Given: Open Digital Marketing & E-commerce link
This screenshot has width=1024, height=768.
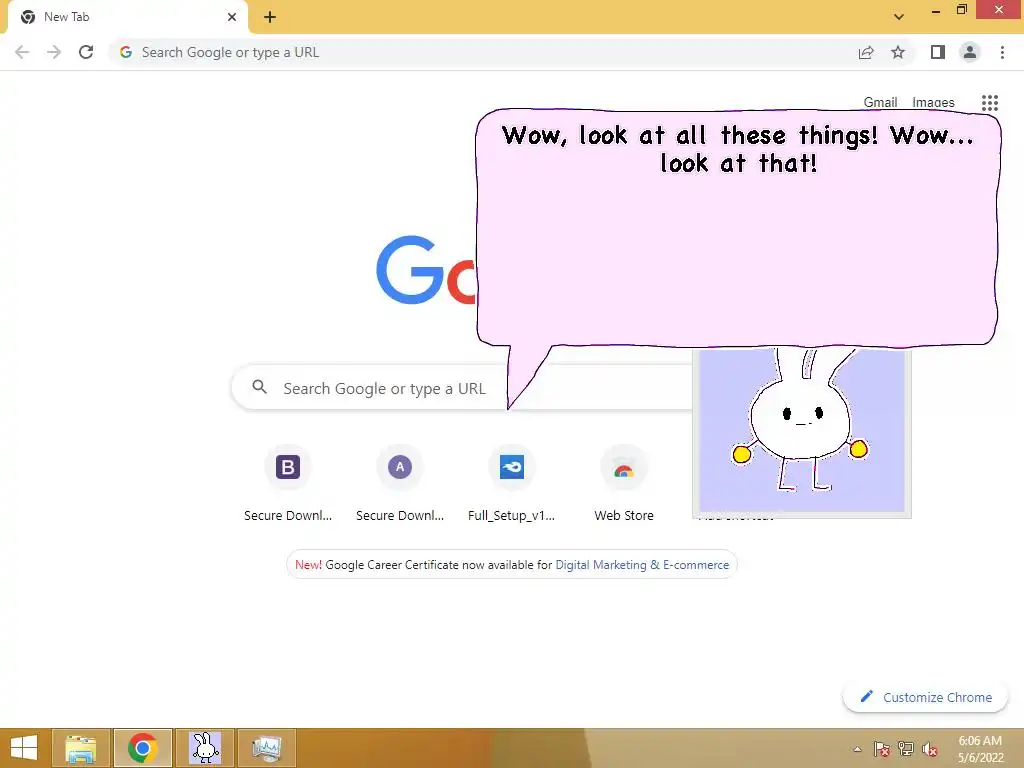Looking at the screenshot, I should [x=642, y=565].
